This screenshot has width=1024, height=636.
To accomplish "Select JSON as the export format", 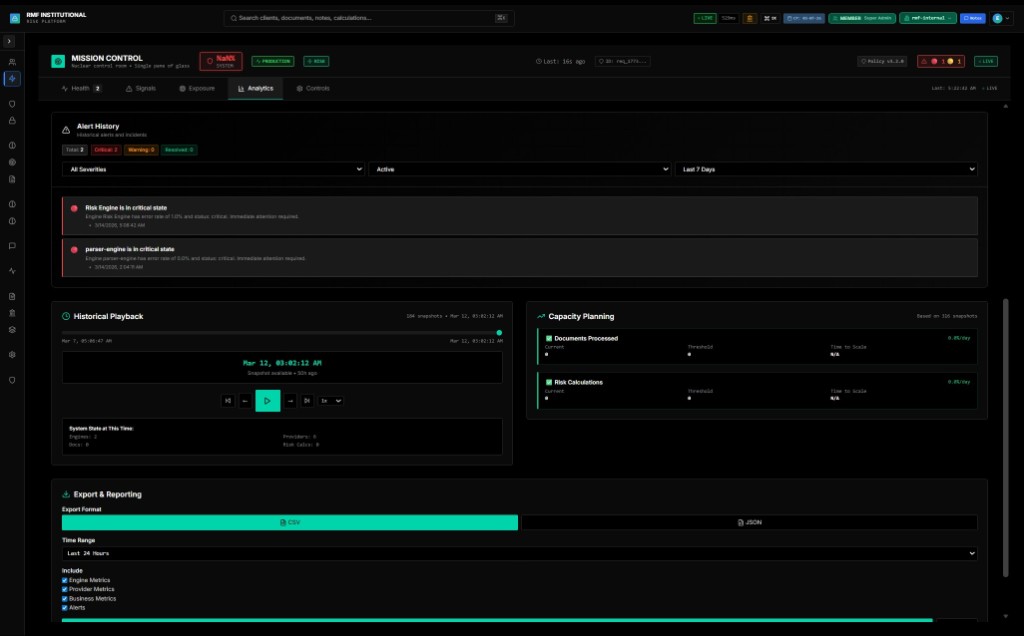I will click(749, 522).
